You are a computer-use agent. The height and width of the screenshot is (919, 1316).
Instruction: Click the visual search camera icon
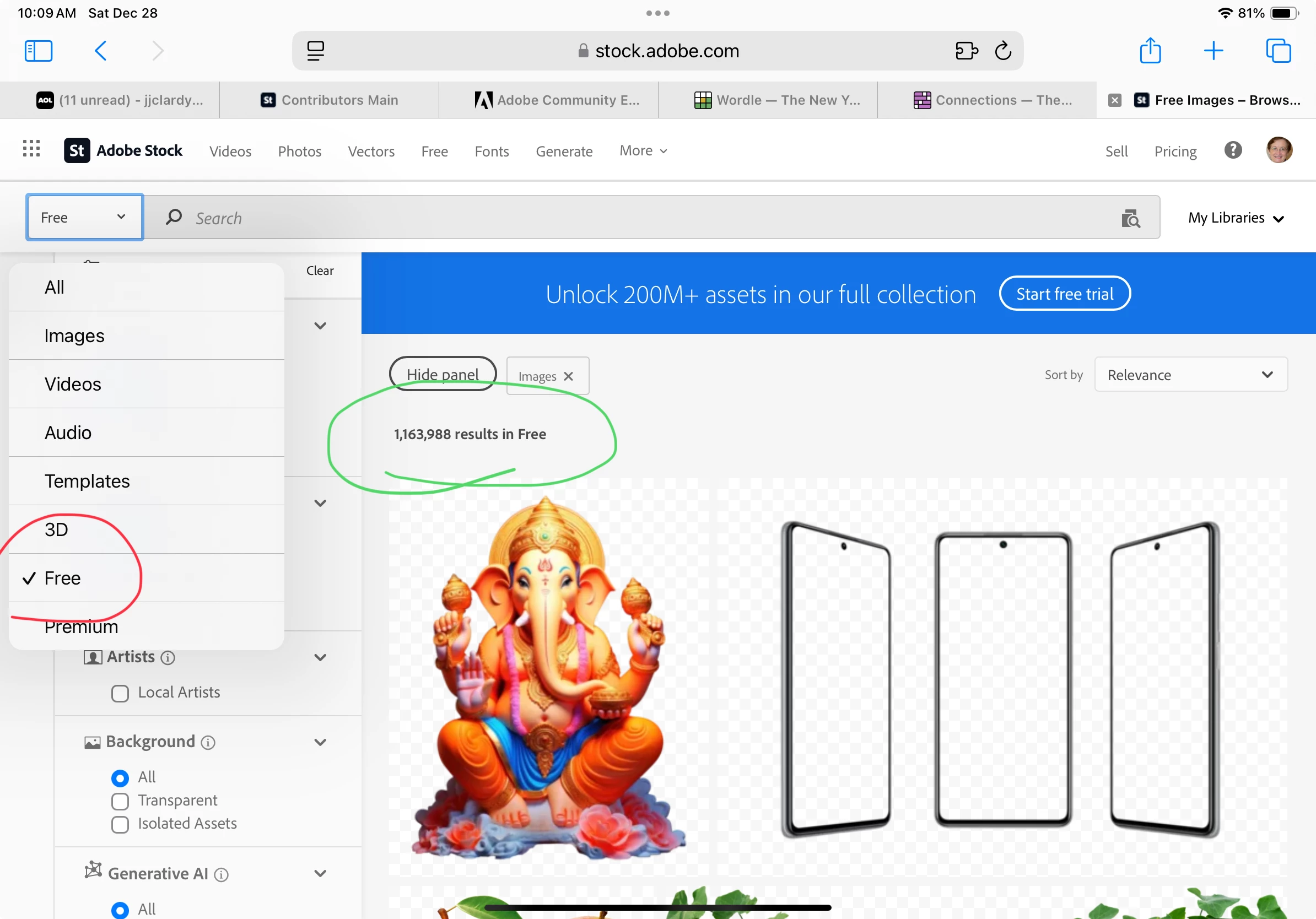tap(1130, 218)
